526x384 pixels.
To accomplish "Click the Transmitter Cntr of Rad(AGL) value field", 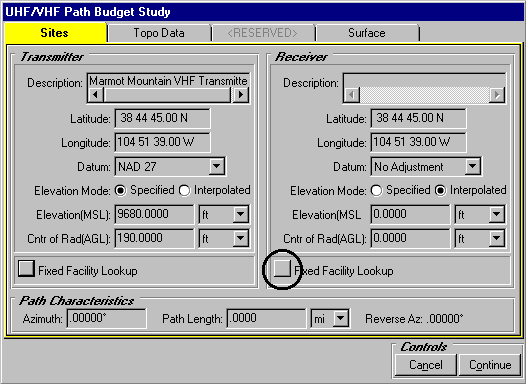I will (154, 238).
